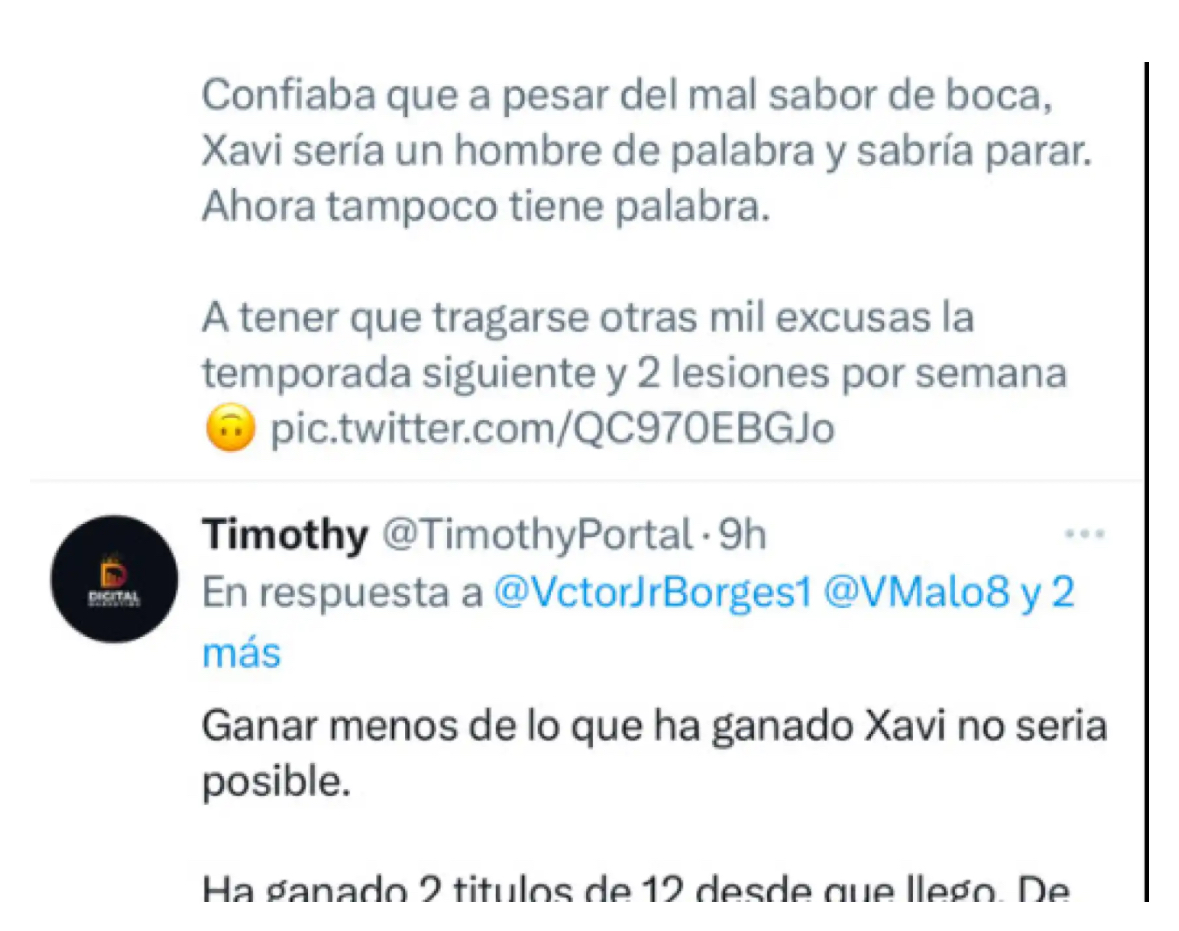The width and height of the screenshot is (1179, 931).
Task: Click the "temporada siguiente y 2 lesiones" line
Action: (635, 374)
